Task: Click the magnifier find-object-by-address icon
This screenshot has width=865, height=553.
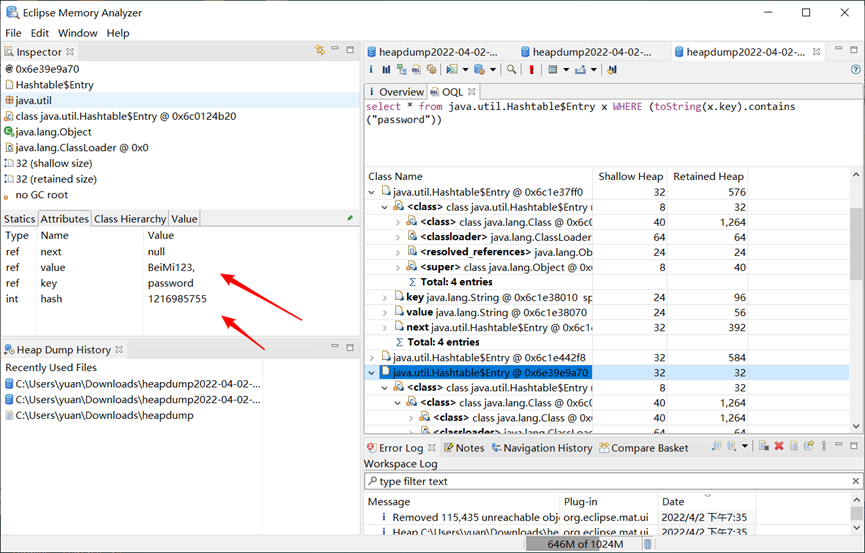Action: pos(511,70)
